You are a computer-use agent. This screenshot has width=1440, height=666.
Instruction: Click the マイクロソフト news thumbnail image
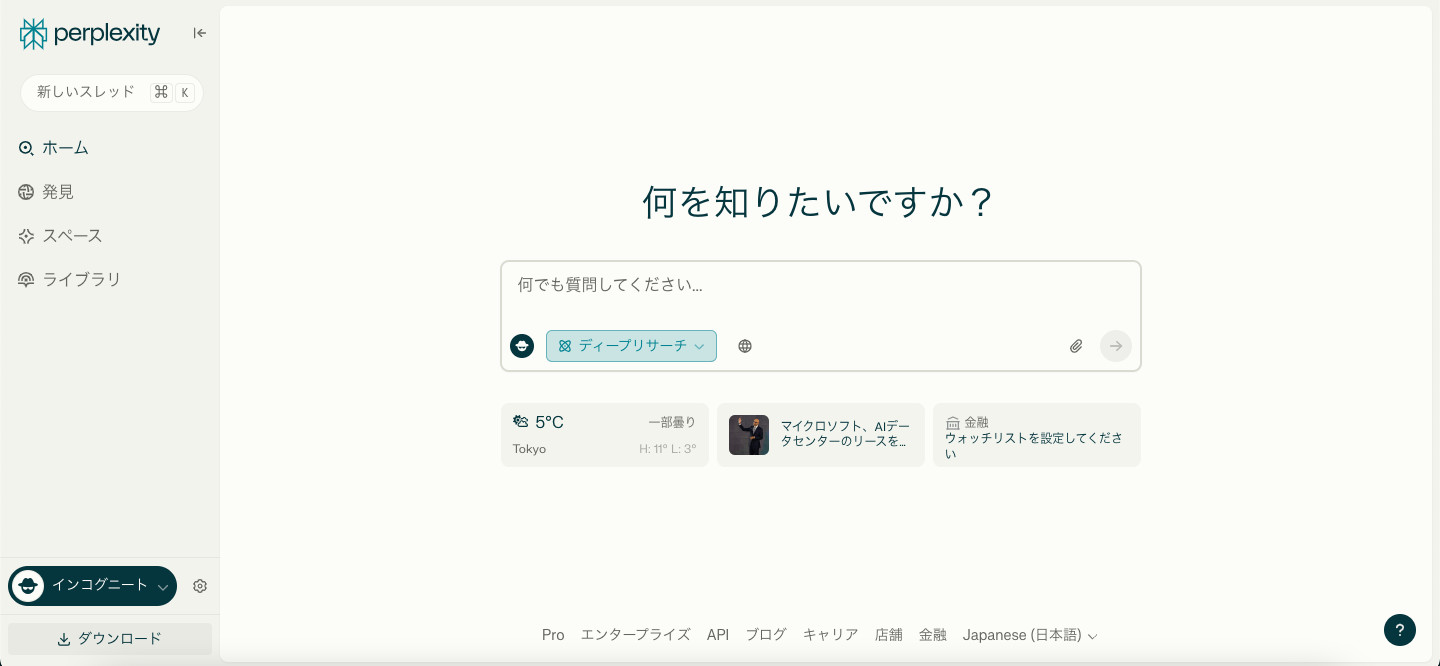pos(749,435)
